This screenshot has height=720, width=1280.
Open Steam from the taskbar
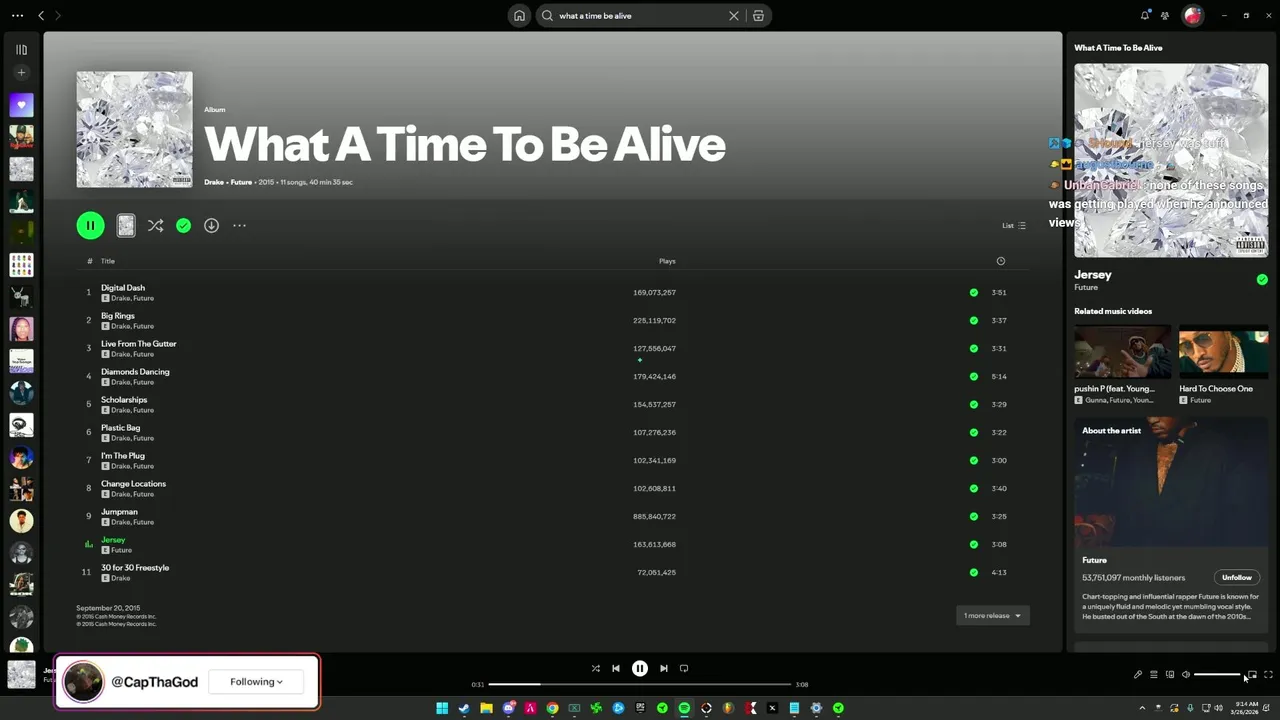(x=464, y=708)
